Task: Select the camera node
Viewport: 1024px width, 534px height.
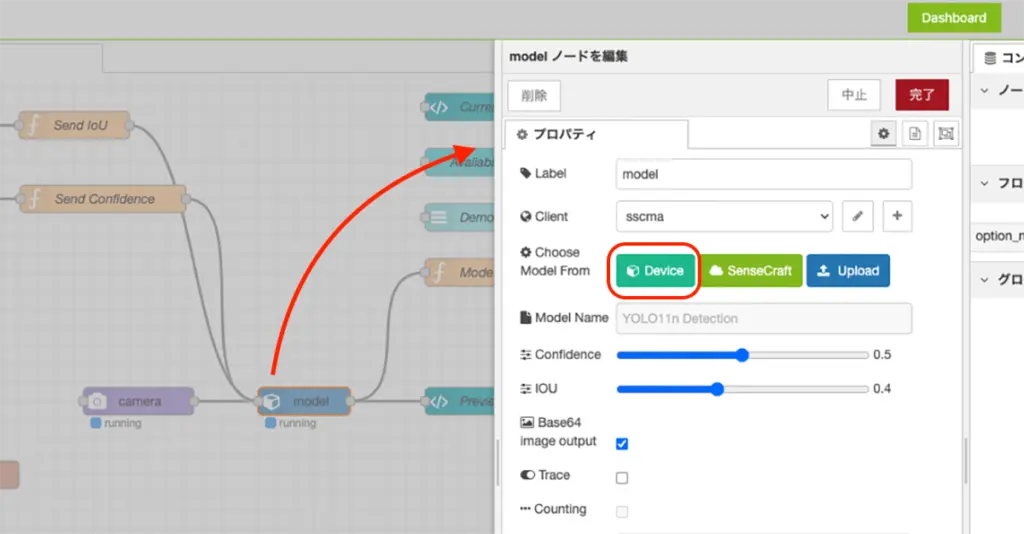Action: tap(138, 401)
